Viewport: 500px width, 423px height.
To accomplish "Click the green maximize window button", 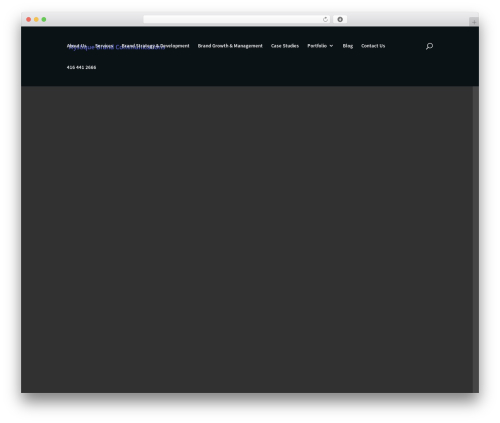I will coord(44,19).
